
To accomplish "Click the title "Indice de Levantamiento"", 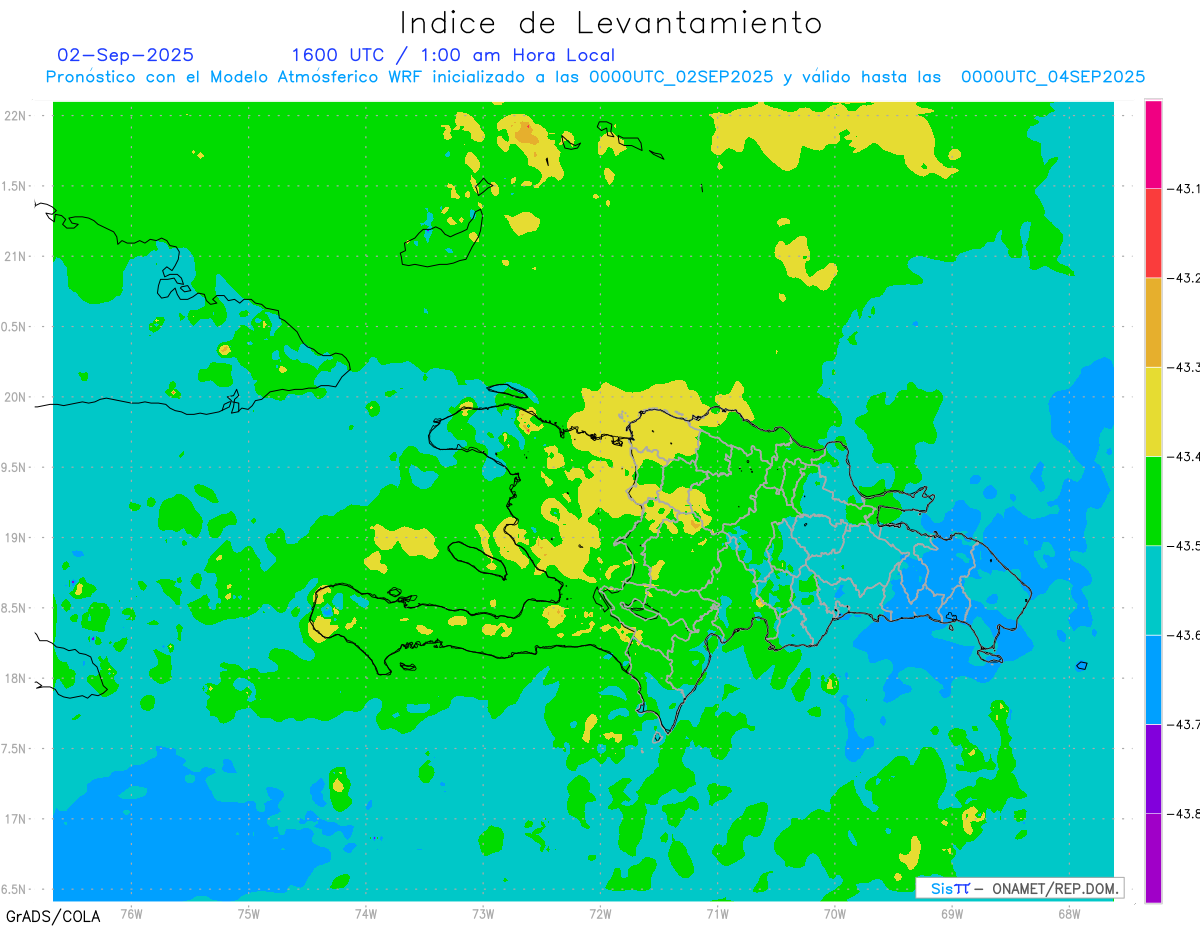I will point(611,22).
